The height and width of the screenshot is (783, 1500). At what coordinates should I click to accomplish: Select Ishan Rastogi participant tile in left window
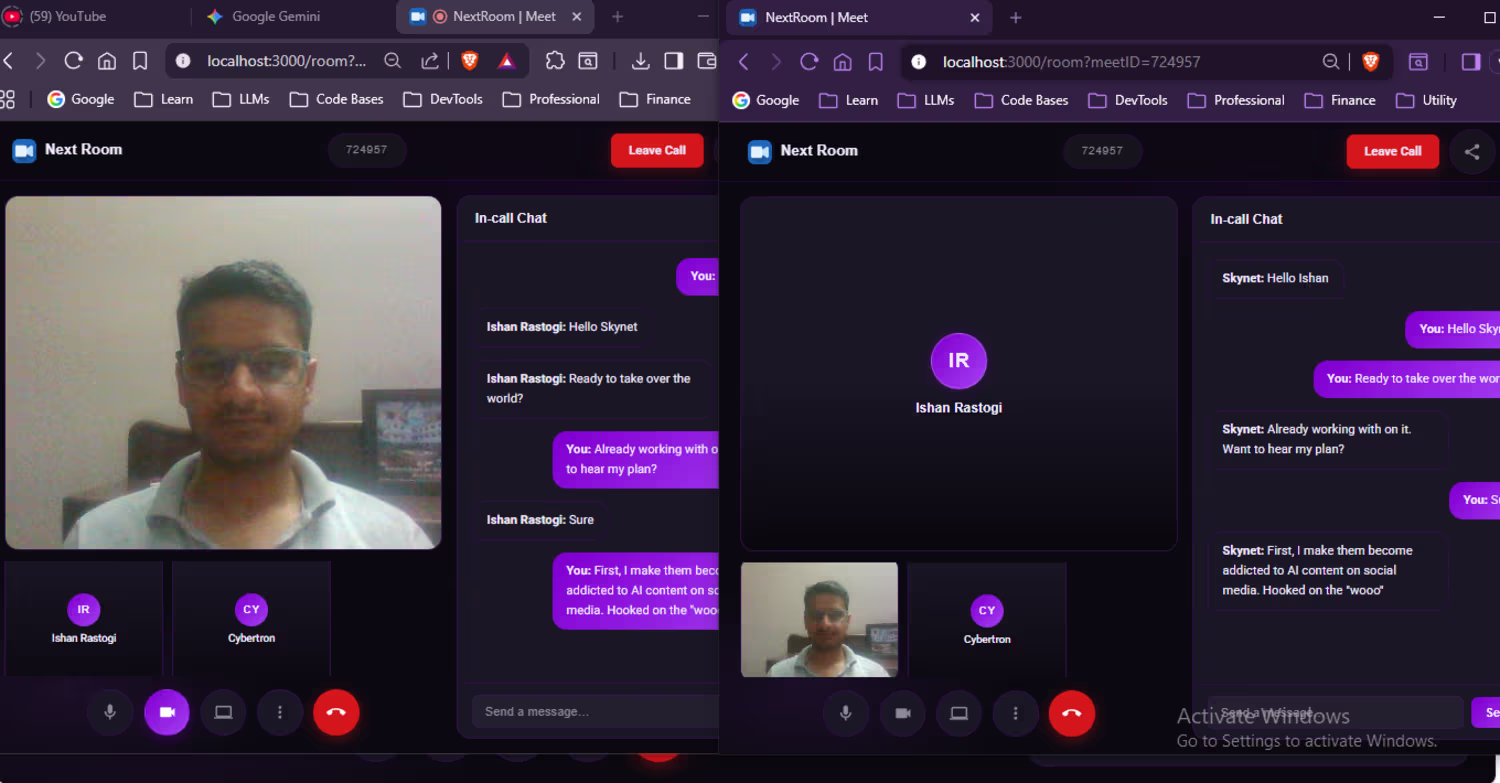point(84,619)
